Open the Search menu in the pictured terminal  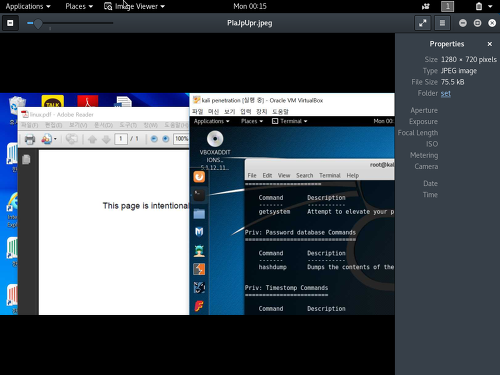click(x=304, y=175)
